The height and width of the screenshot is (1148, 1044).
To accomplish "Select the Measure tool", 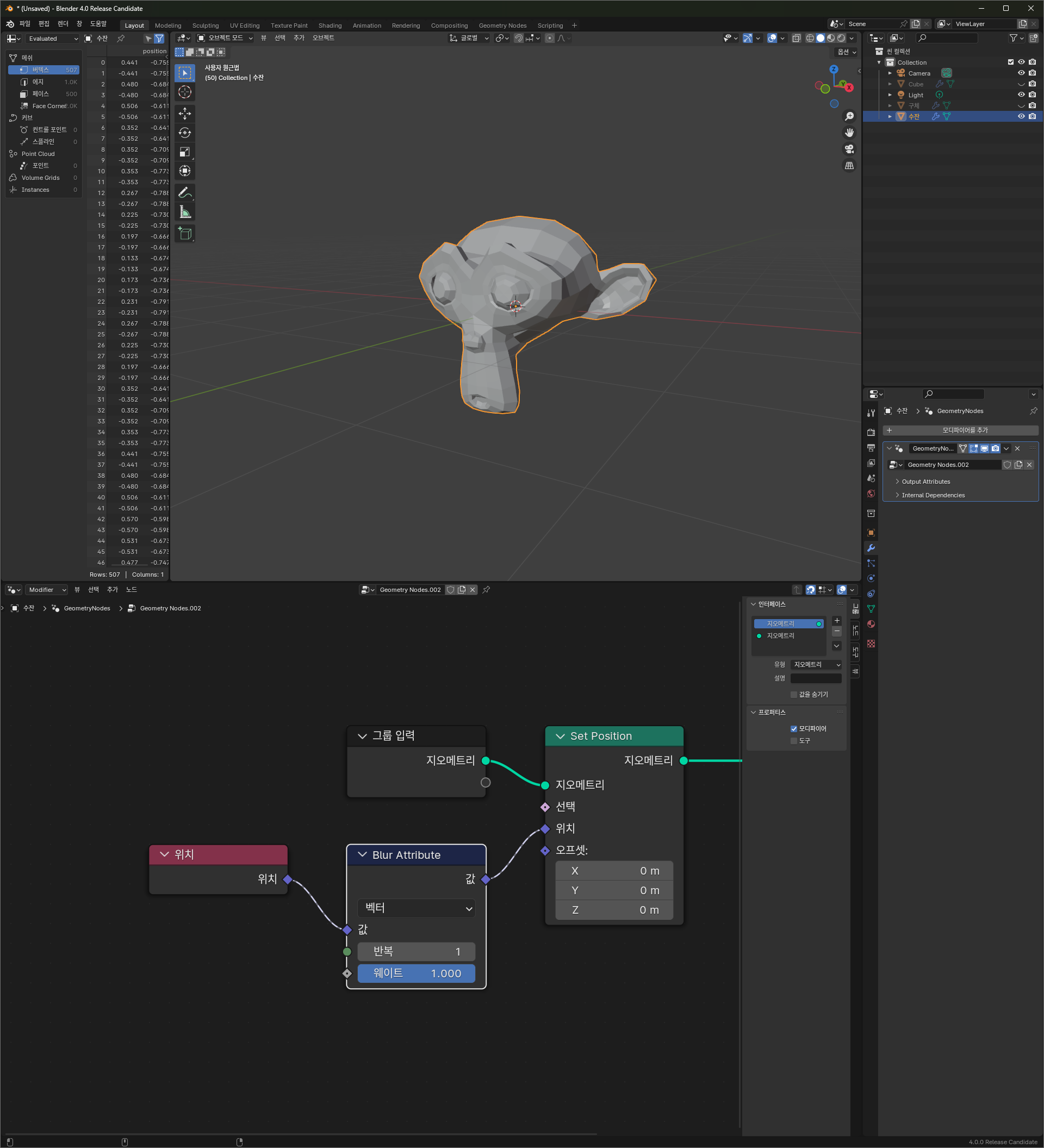I will [184, 213].
